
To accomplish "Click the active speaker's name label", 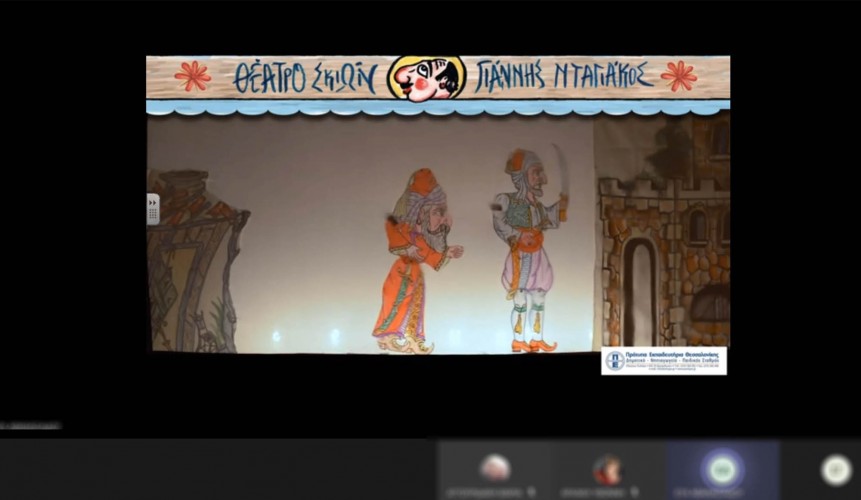I will 710,492.
